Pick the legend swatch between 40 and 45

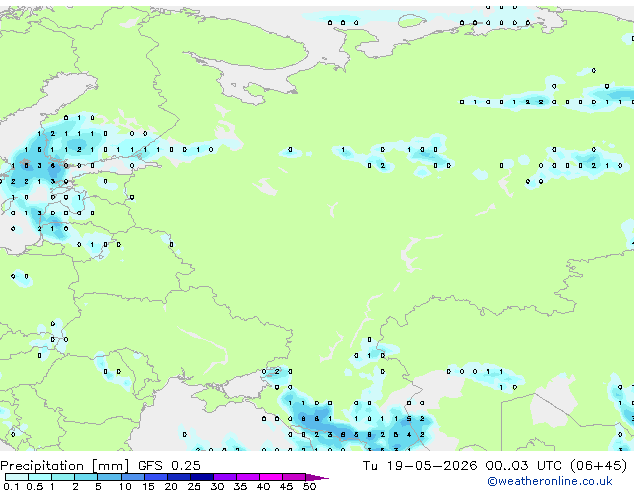271,477
